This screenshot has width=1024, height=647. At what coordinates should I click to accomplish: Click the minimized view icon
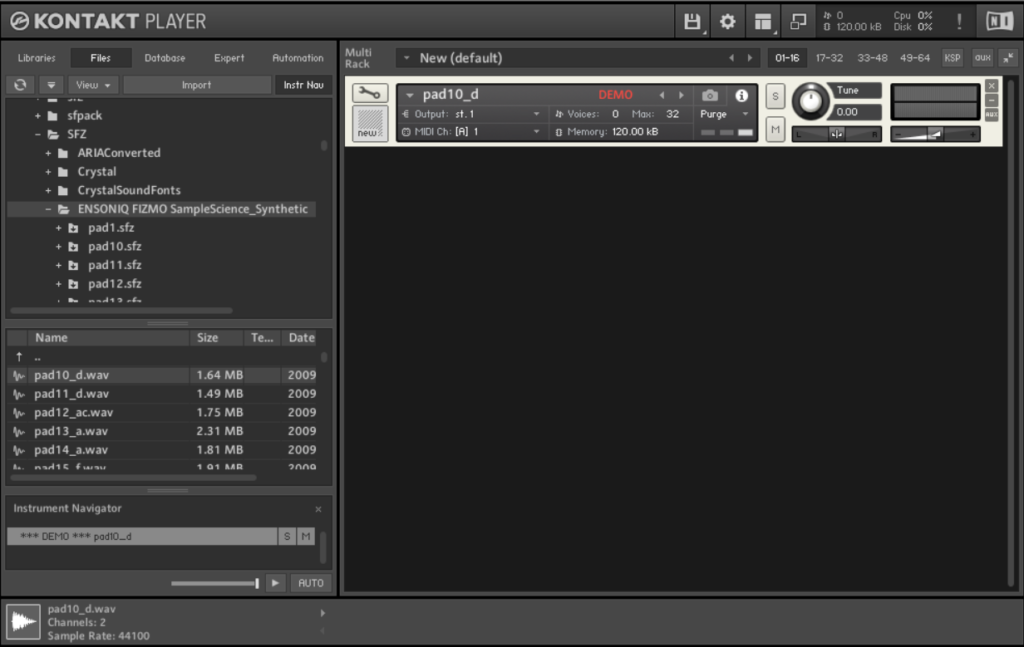point(798,22)
